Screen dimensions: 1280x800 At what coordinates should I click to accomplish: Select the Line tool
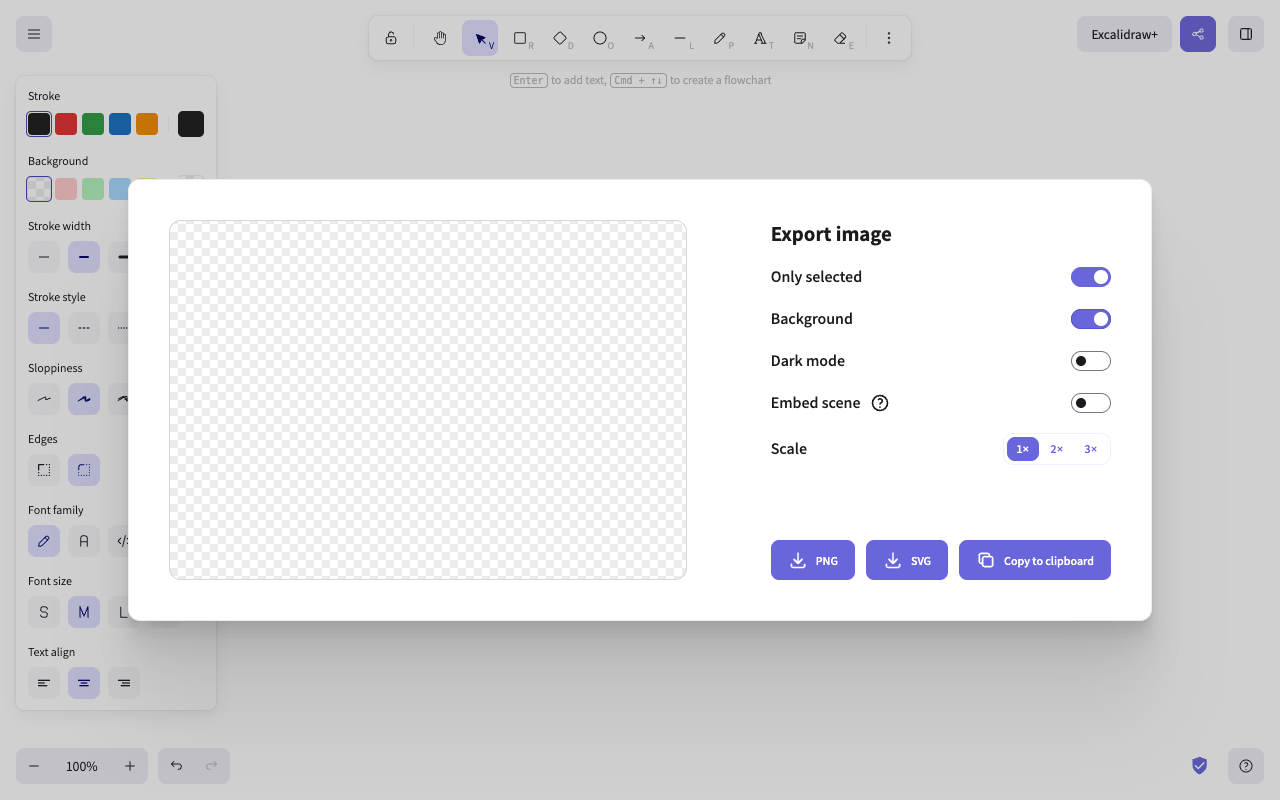680,38
